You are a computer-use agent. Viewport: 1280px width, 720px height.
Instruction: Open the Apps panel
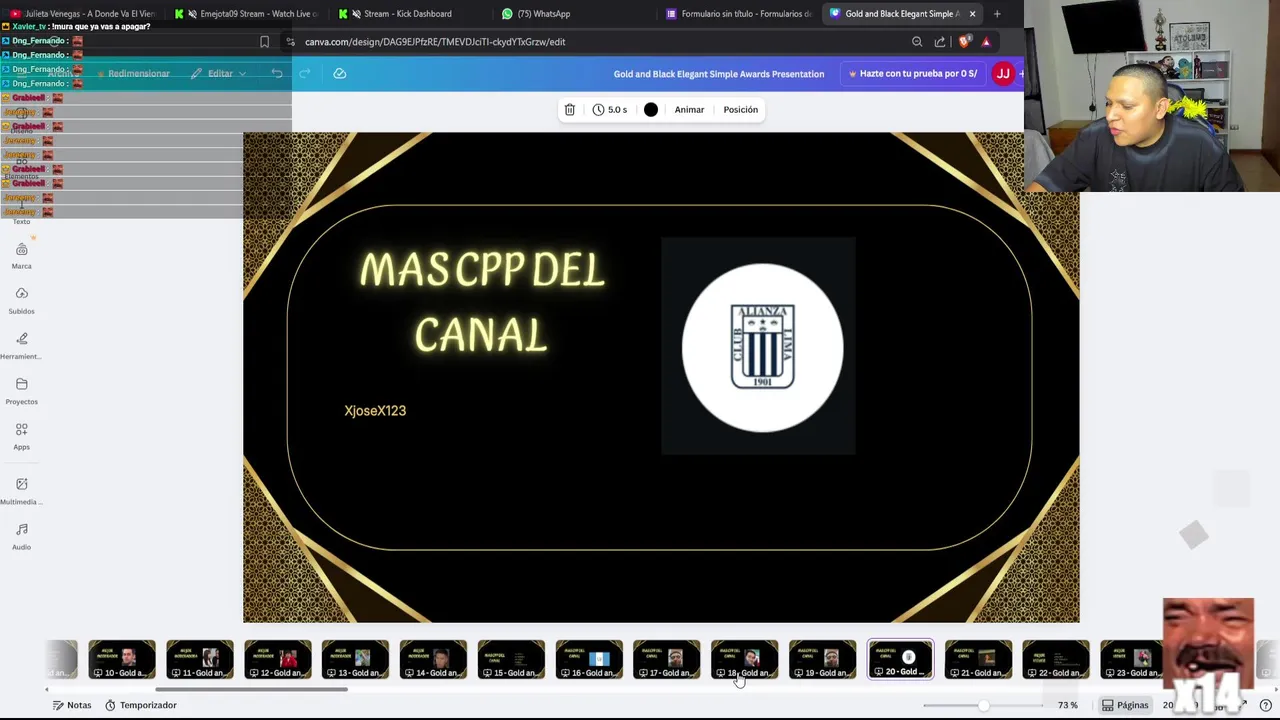point(22,436)
